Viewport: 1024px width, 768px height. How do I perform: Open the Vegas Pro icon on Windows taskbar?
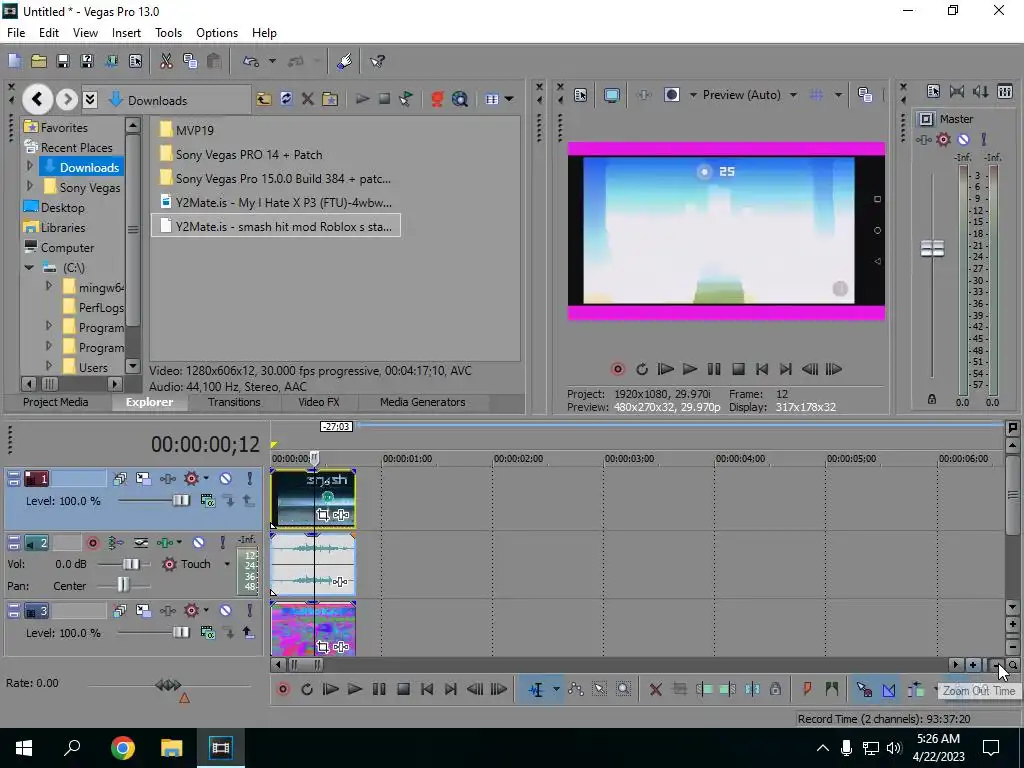click(220, 748)
